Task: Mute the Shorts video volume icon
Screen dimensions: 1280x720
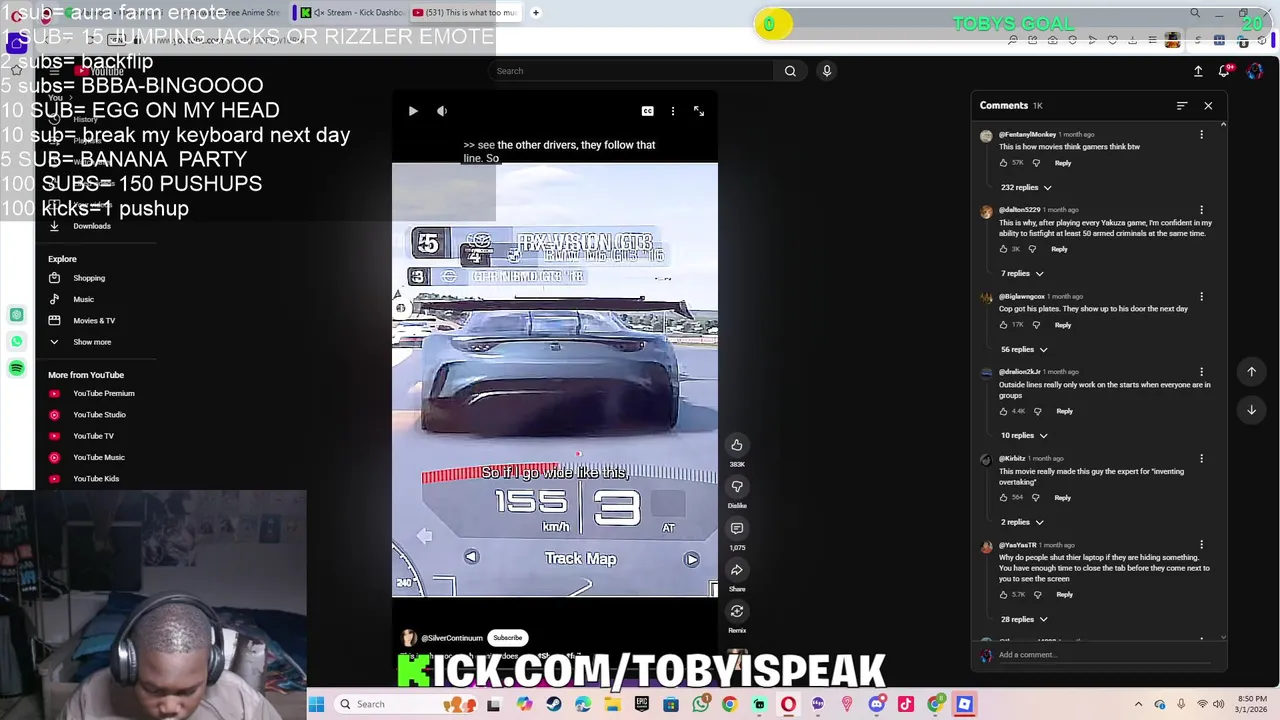Action: (442, 111)
